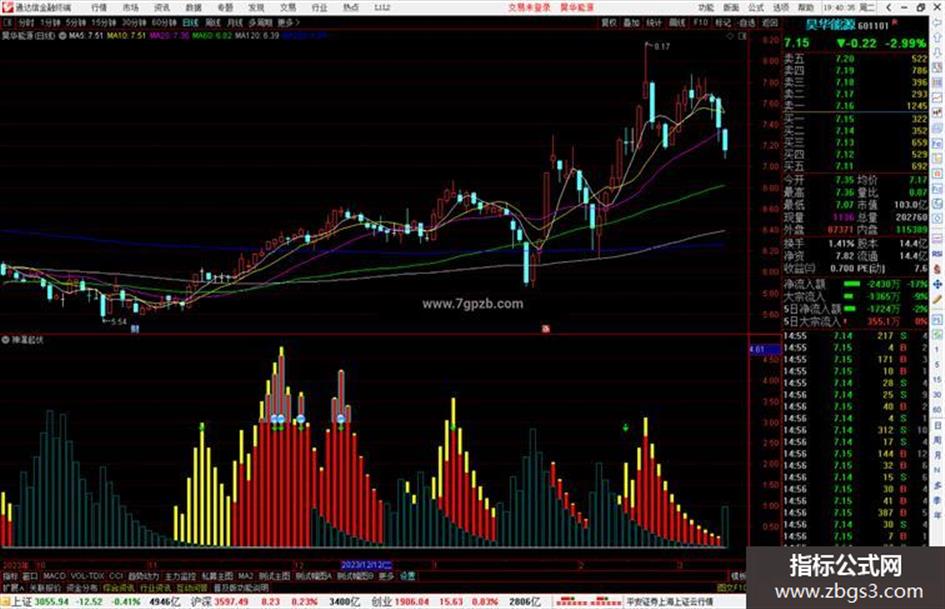The width and height of the screenshot is (945, 609).
Task: Open the 资金分布 tab
Action: [82, 587]
